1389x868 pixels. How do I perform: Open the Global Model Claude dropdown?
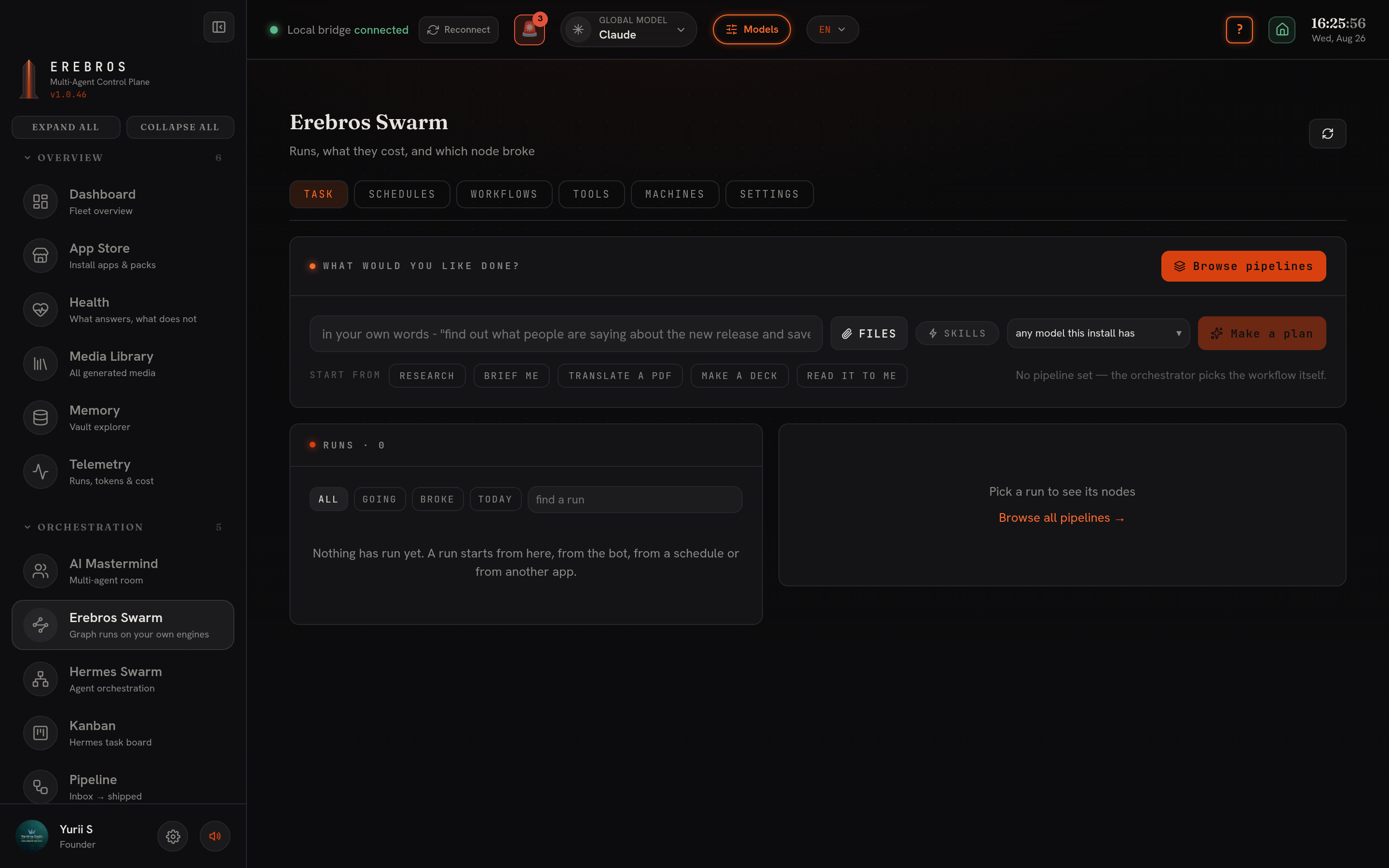pyautogui.click(x=628, y=29)
